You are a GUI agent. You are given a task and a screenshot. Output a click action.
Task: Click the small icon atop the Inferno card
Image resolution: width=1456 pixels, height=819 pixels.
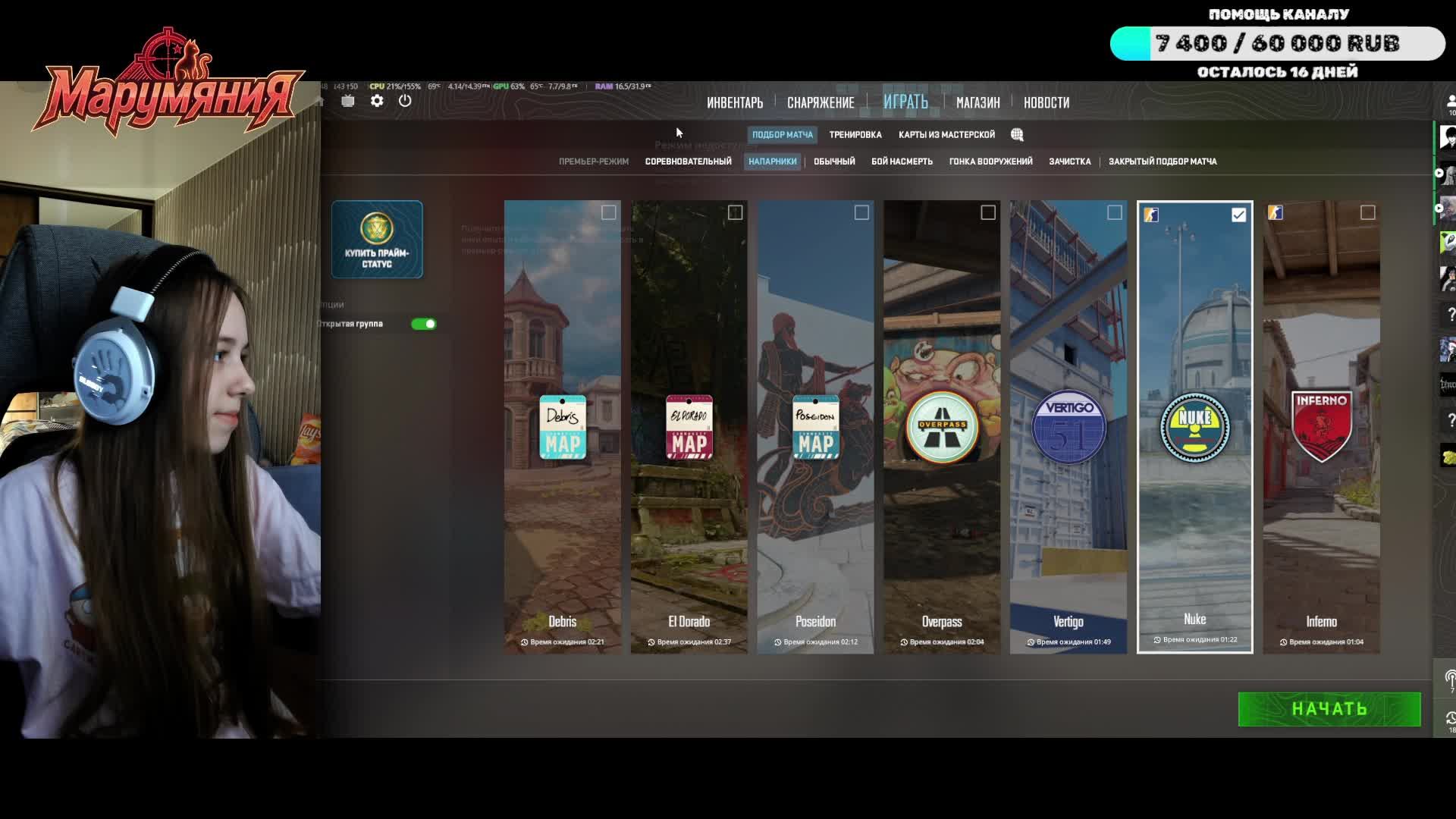pos(1276,213)
